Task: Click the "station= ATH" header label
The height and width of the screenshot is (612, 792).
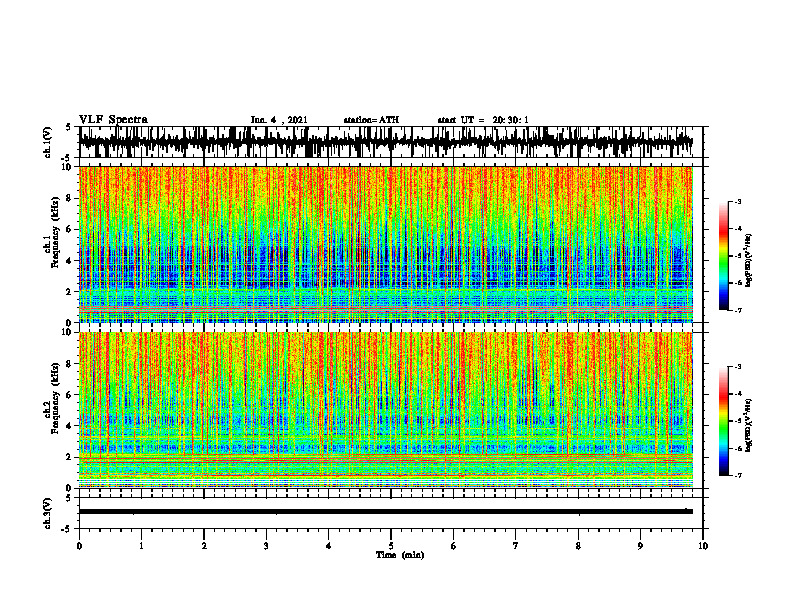Action: click(x=371, y=120)
